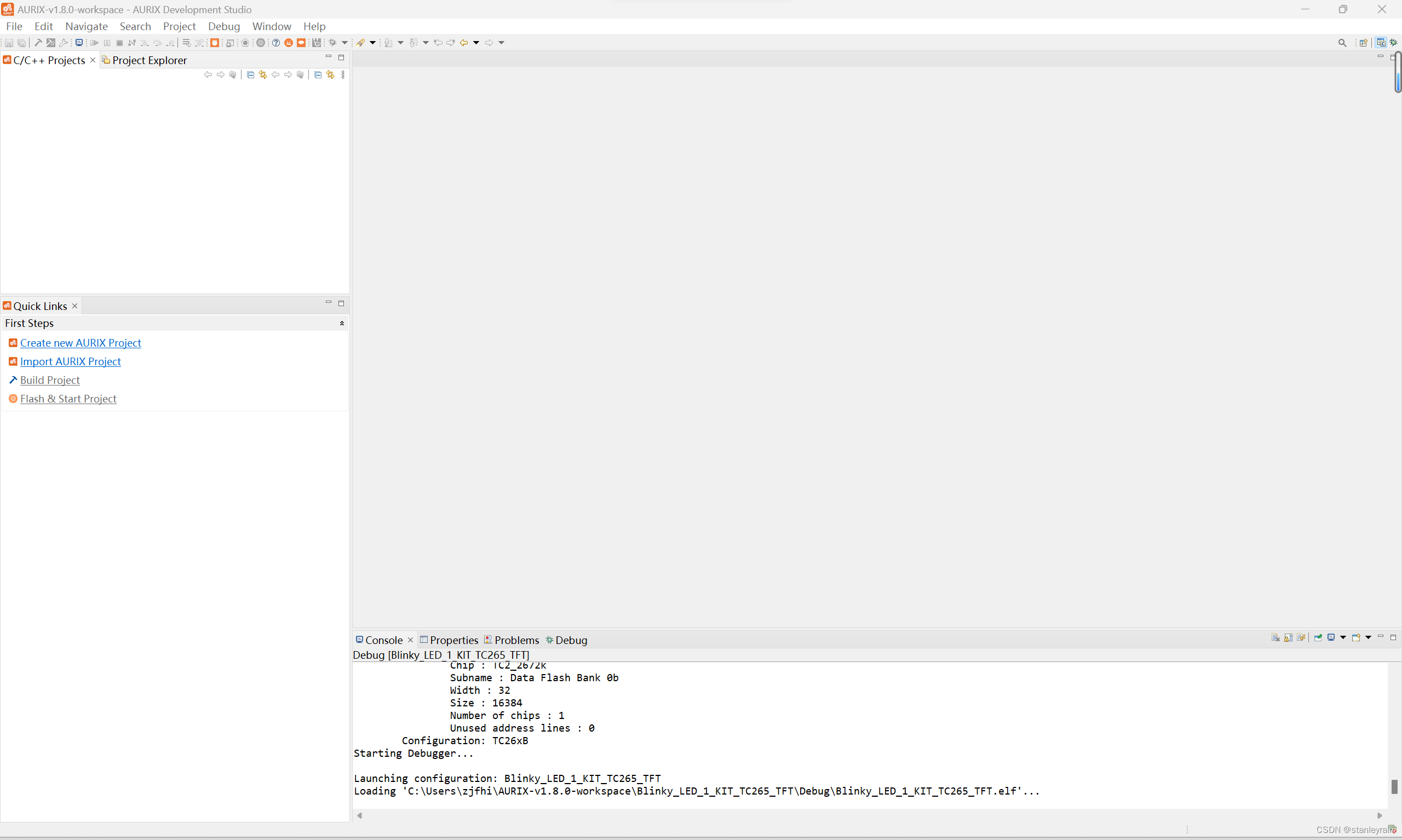This screenshot has height=840, width=1402.
Task: Click the wrench icon in the main toolbar
Action: pos(64,43)
